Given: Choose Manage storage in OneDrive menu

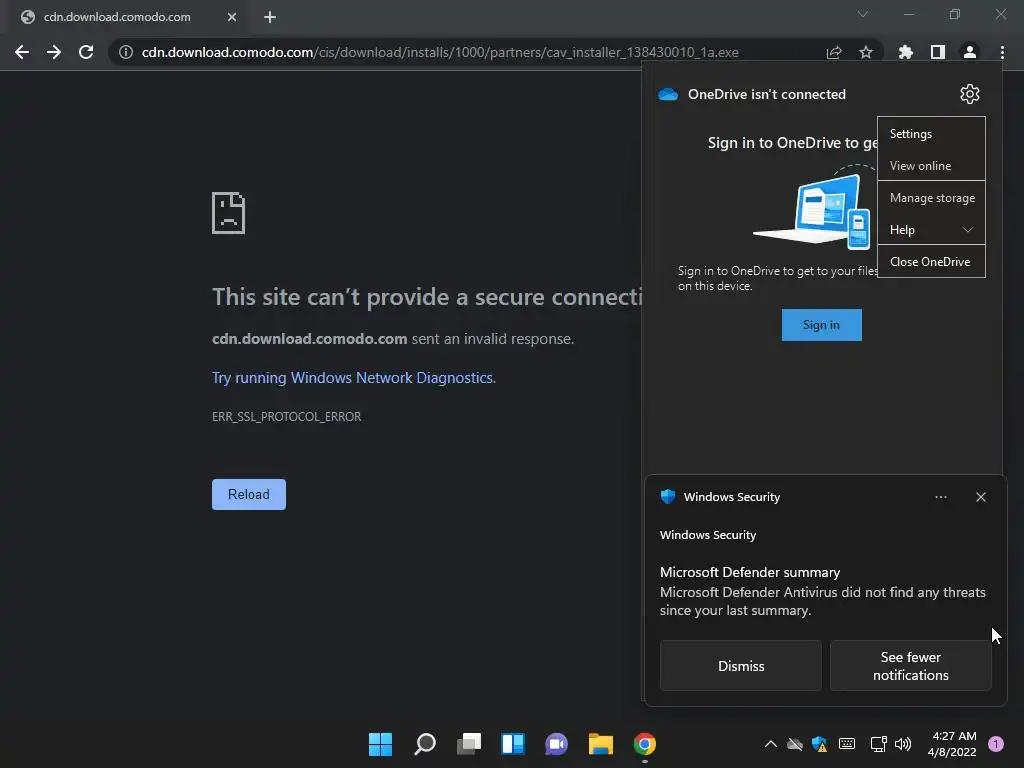Looking at the screenshot, I should click(x=931, y=198).
